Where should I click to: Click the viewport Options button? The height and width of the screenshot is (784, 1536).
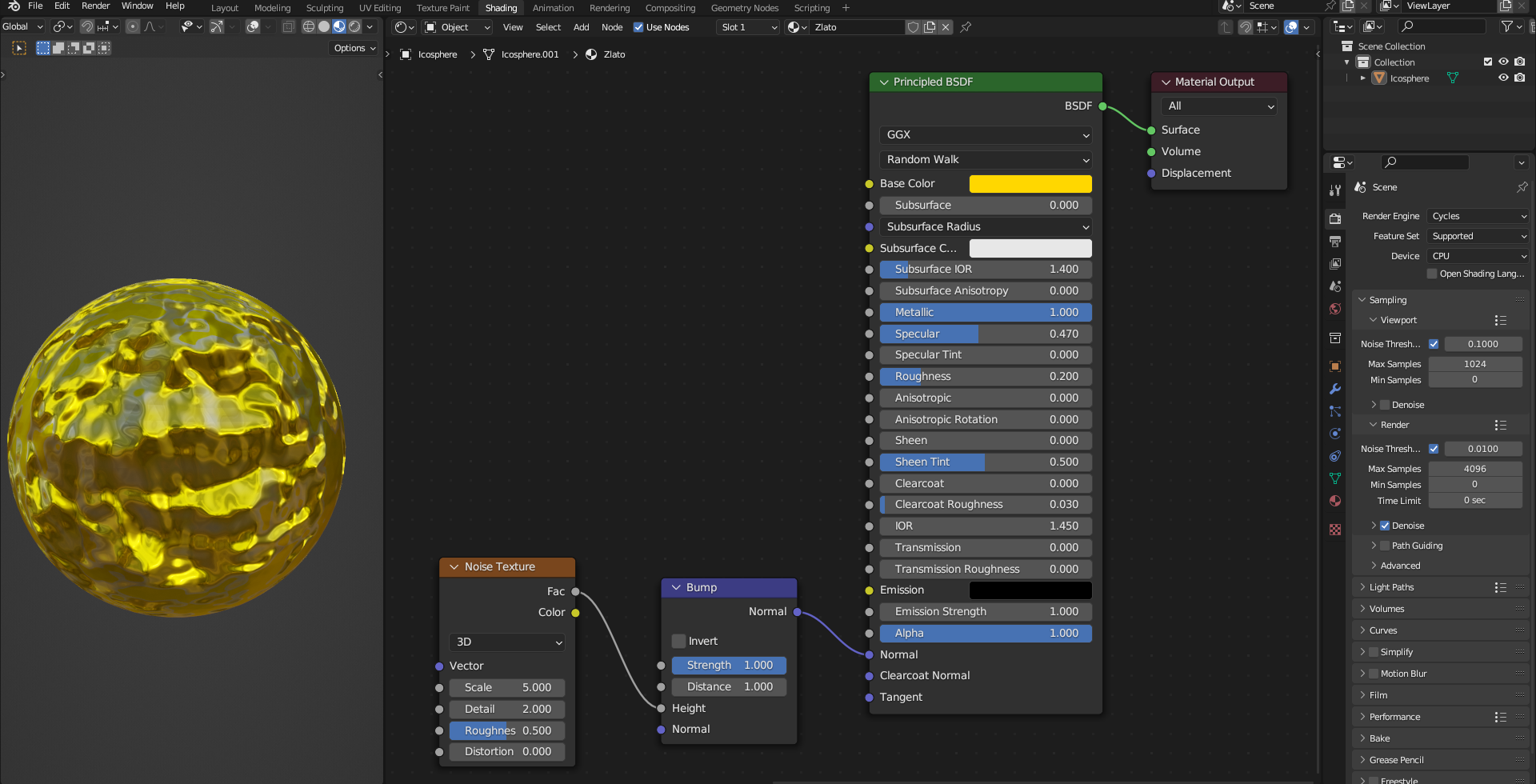pyautogui.click(x=354, y=48)
